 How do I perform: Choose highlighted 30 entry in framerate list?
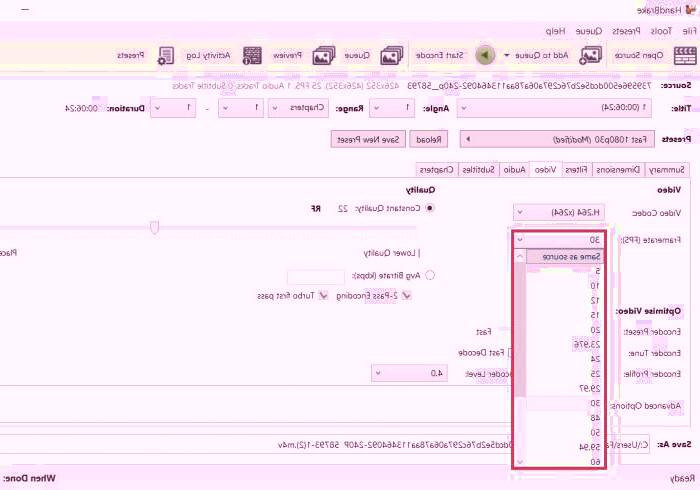coord(565,403)
